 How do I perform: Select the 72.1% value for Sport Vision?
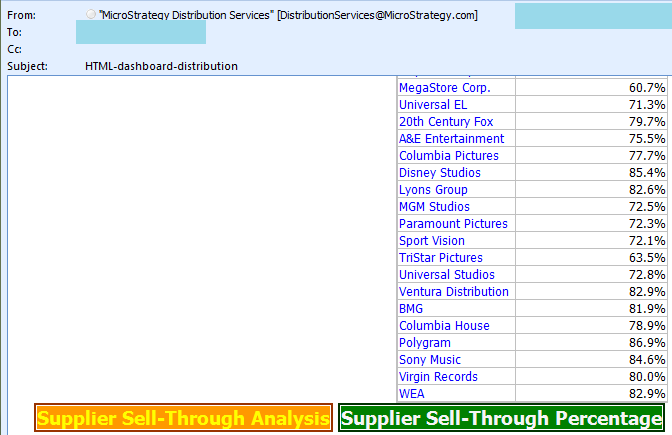click(x=647, y=241)
